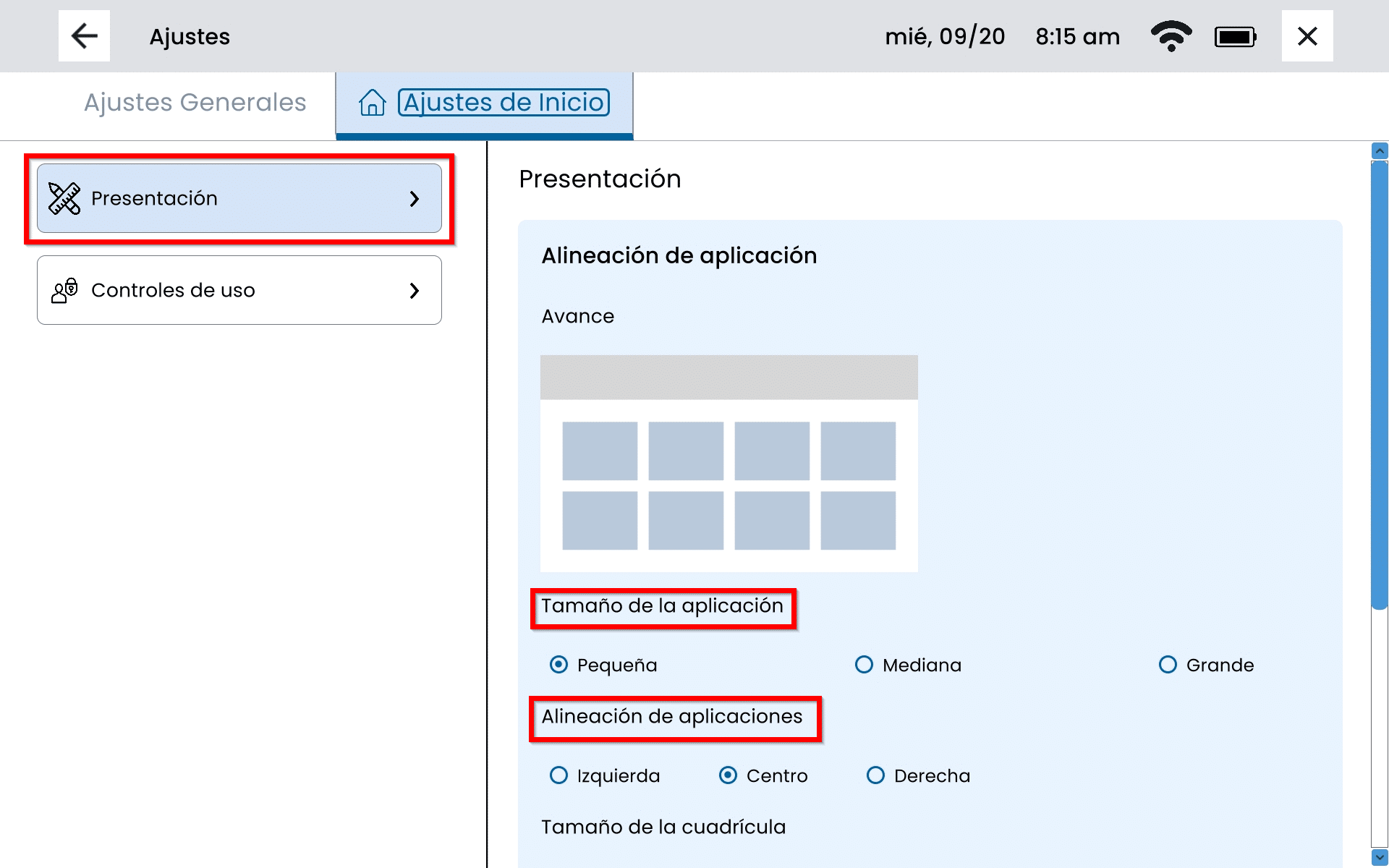This screenshot has height=868, width=1389.
Task: Click the vertical scrollbar thumb
Action: (x=1380, y=383)
